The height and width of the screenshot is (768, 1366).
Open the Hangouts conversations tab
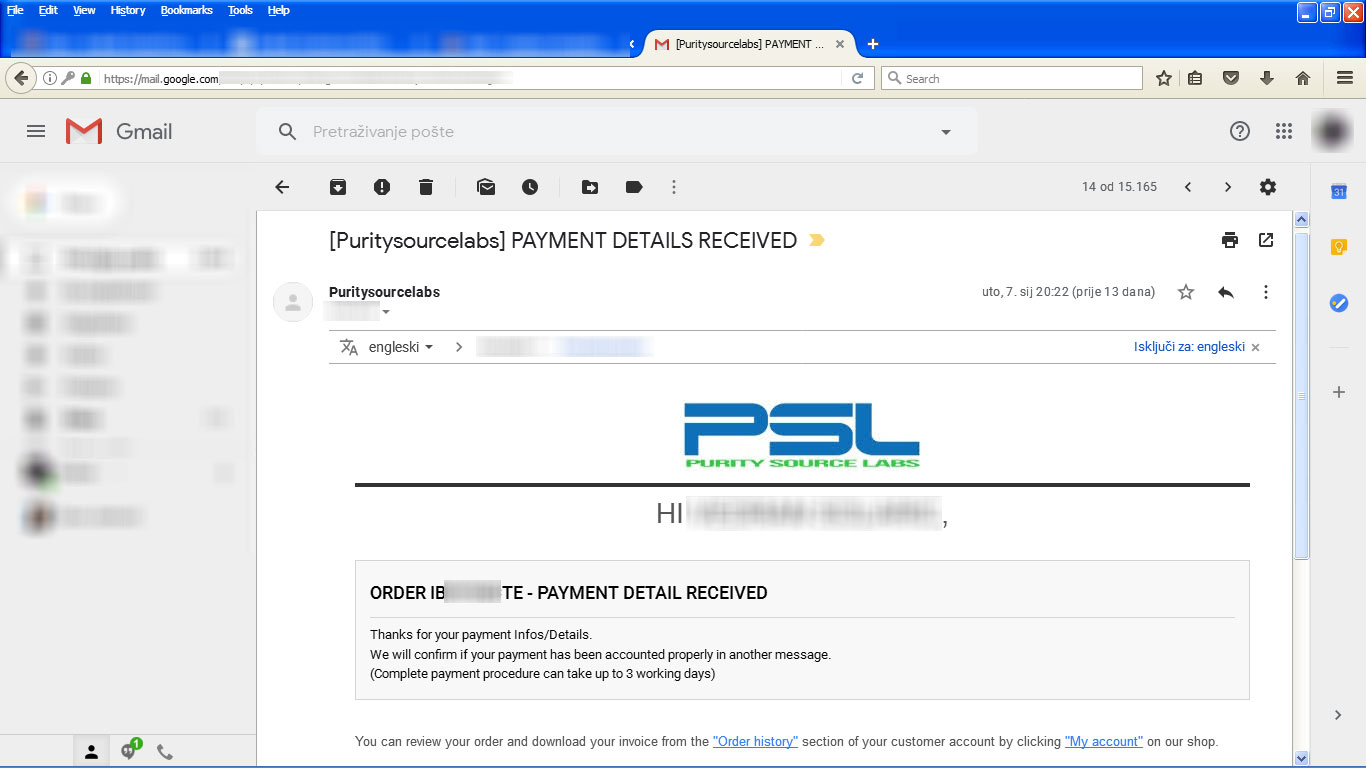pos(128,751)
